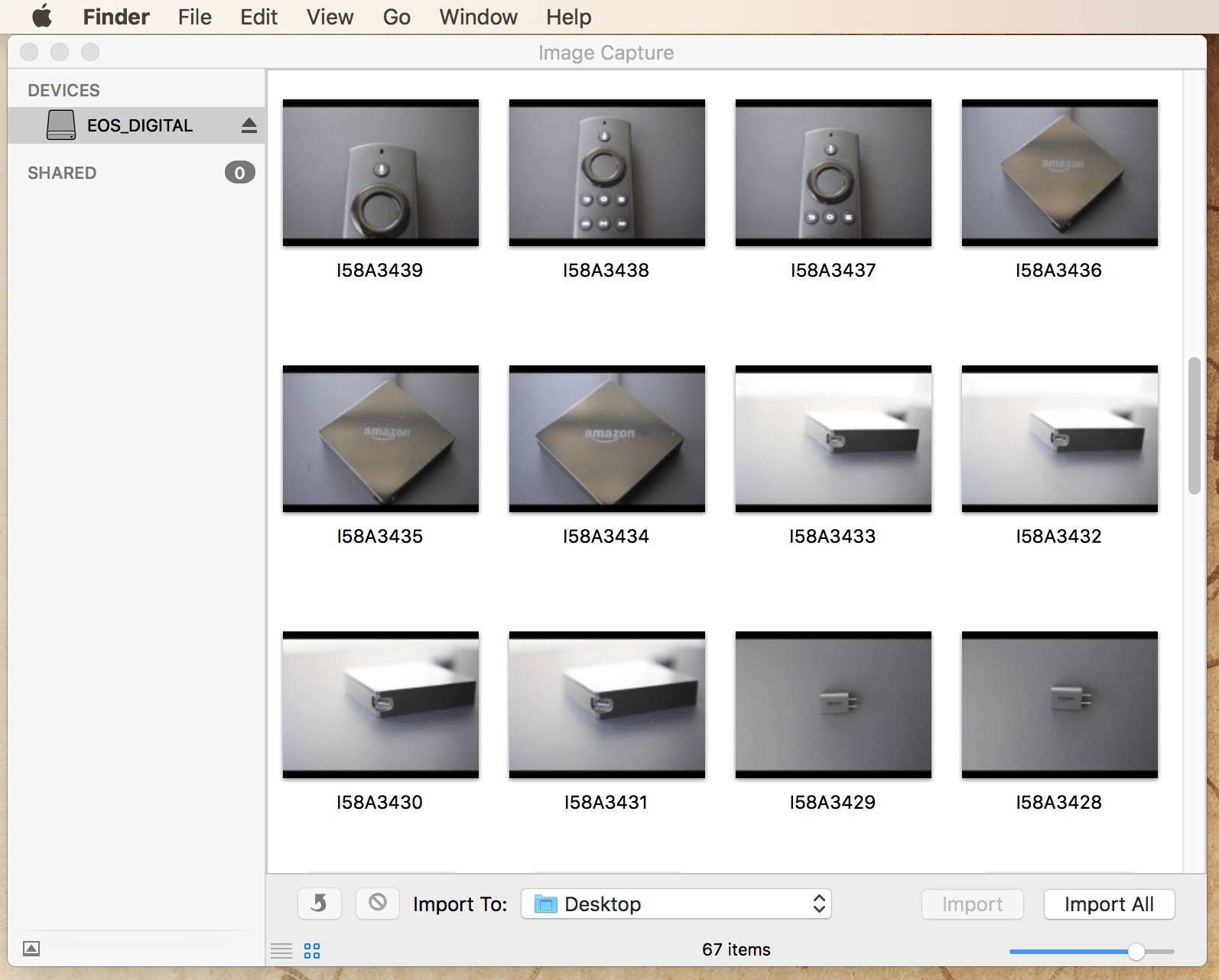Click the vertical scrollbar handle
This screenshot has height=980, width=1219.
tap(1194, 426)
